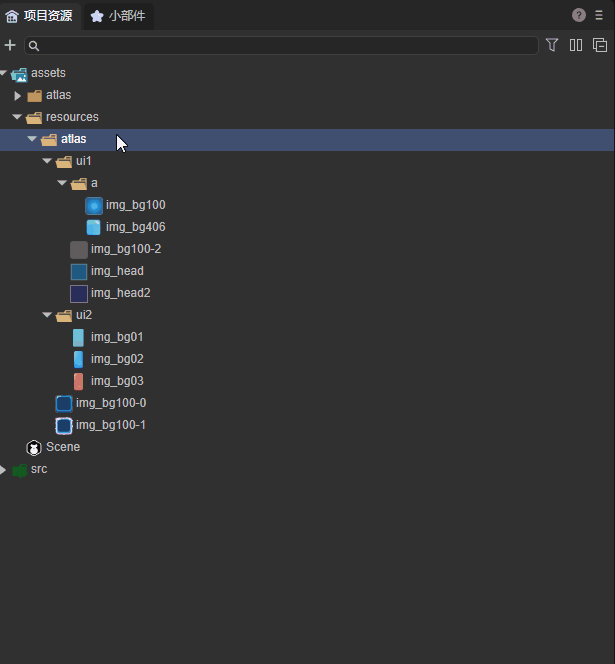This screenshot has height=664, width=615.
Task: Collapse the ui2 folder arrow
Action: click(x=47, y=315)
